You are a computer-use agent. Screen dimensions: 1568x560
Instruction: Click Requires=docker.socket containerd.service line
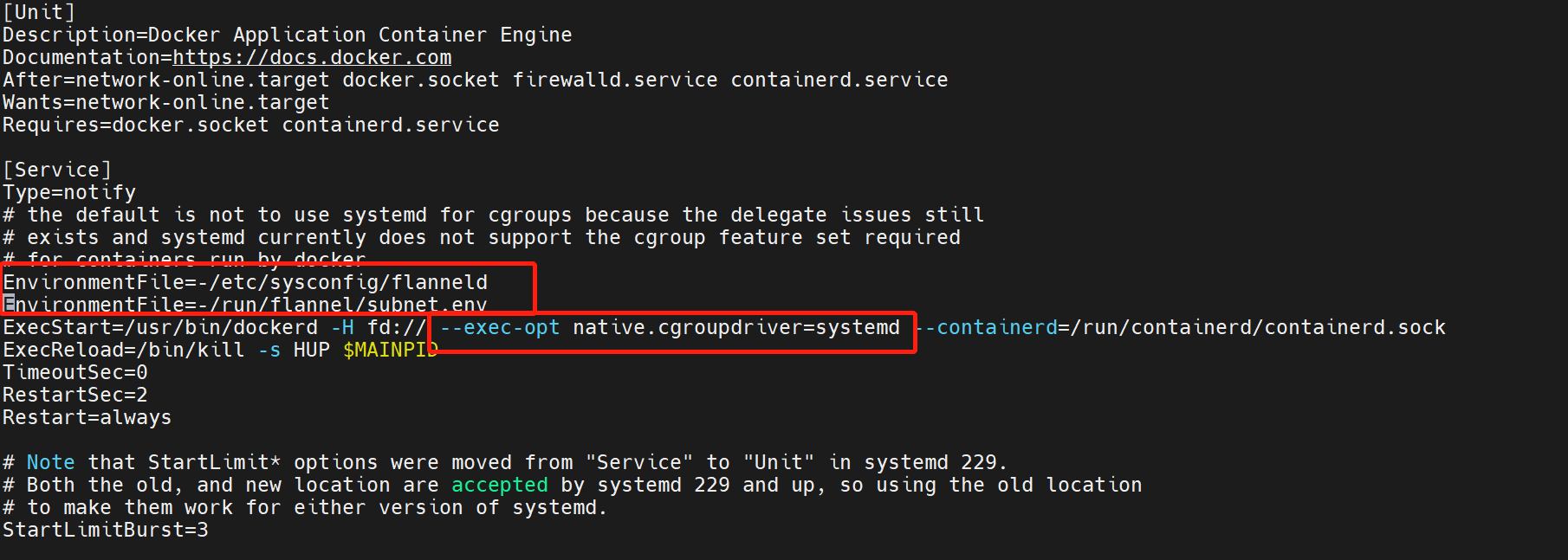pos(250,125)
